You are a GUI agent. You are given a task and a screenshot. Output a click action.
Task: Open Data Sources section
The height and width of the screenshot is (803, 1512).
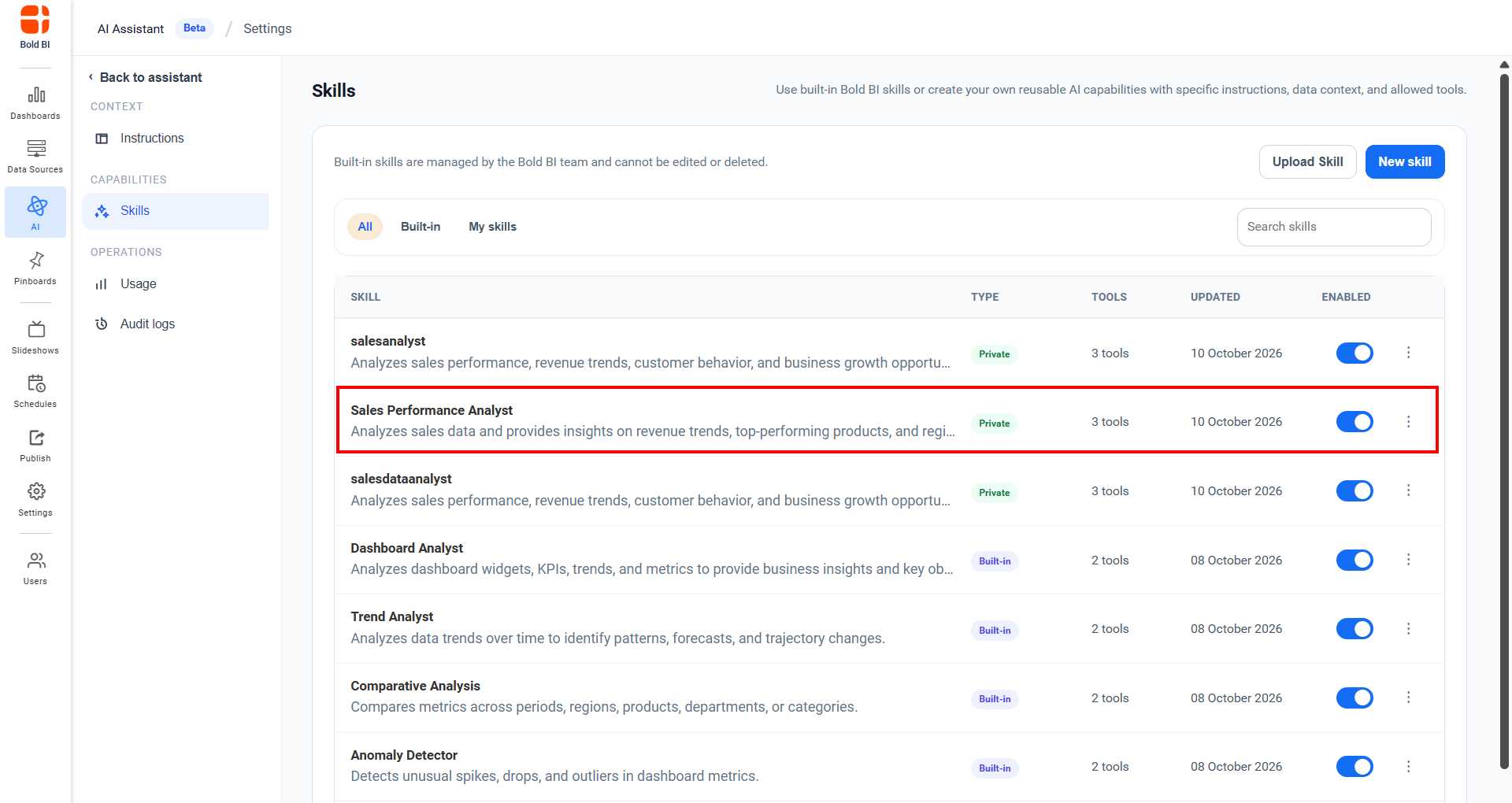coord(35,157)
